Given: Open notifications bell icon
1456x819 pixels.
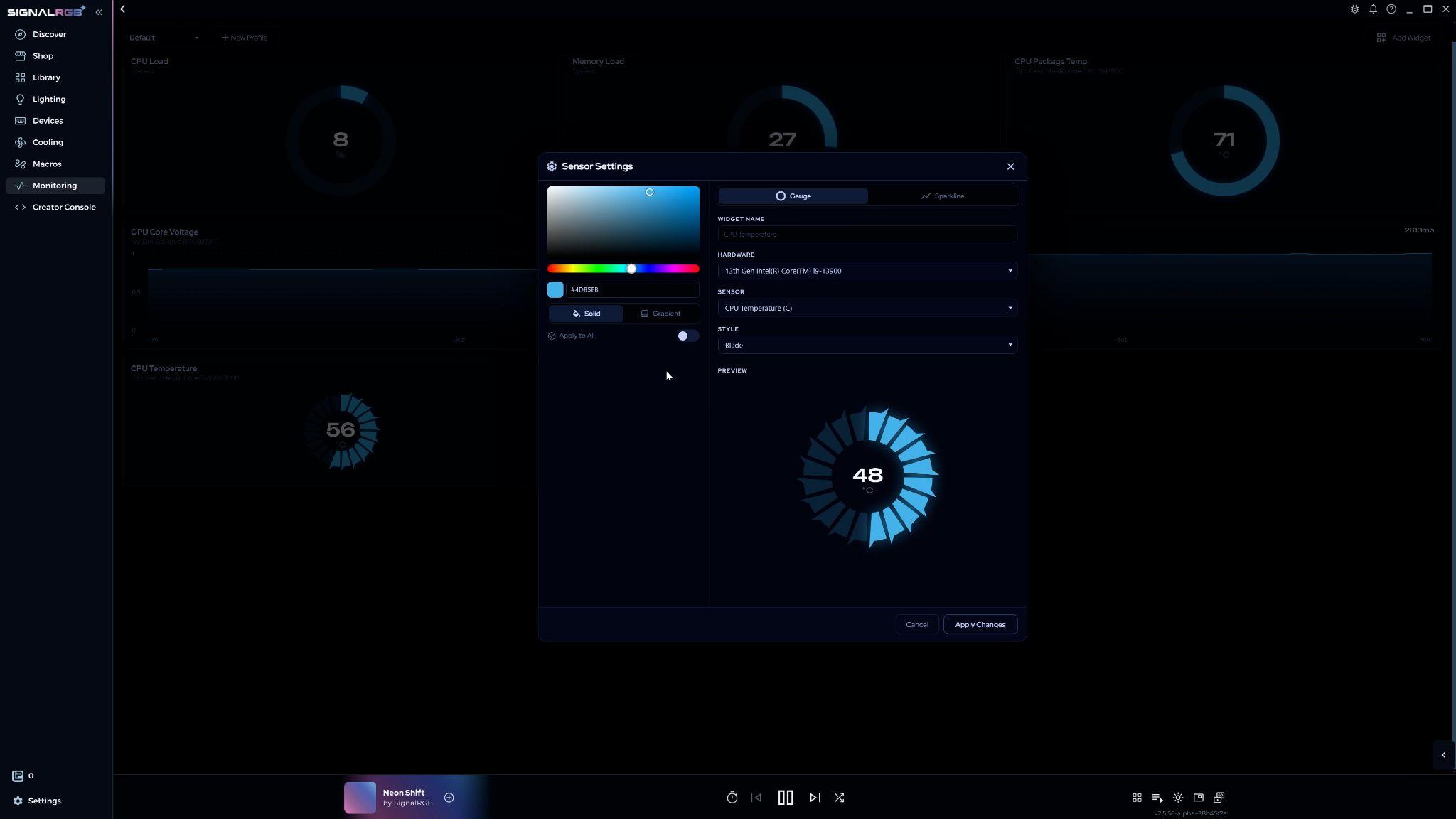Looking at the screenshot, I should coord(1373,9).
